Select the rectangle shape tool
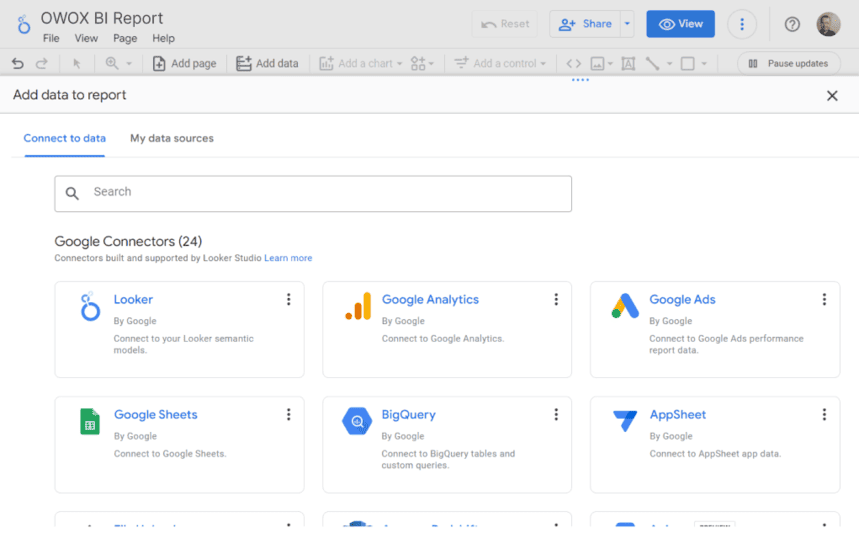 688,64
